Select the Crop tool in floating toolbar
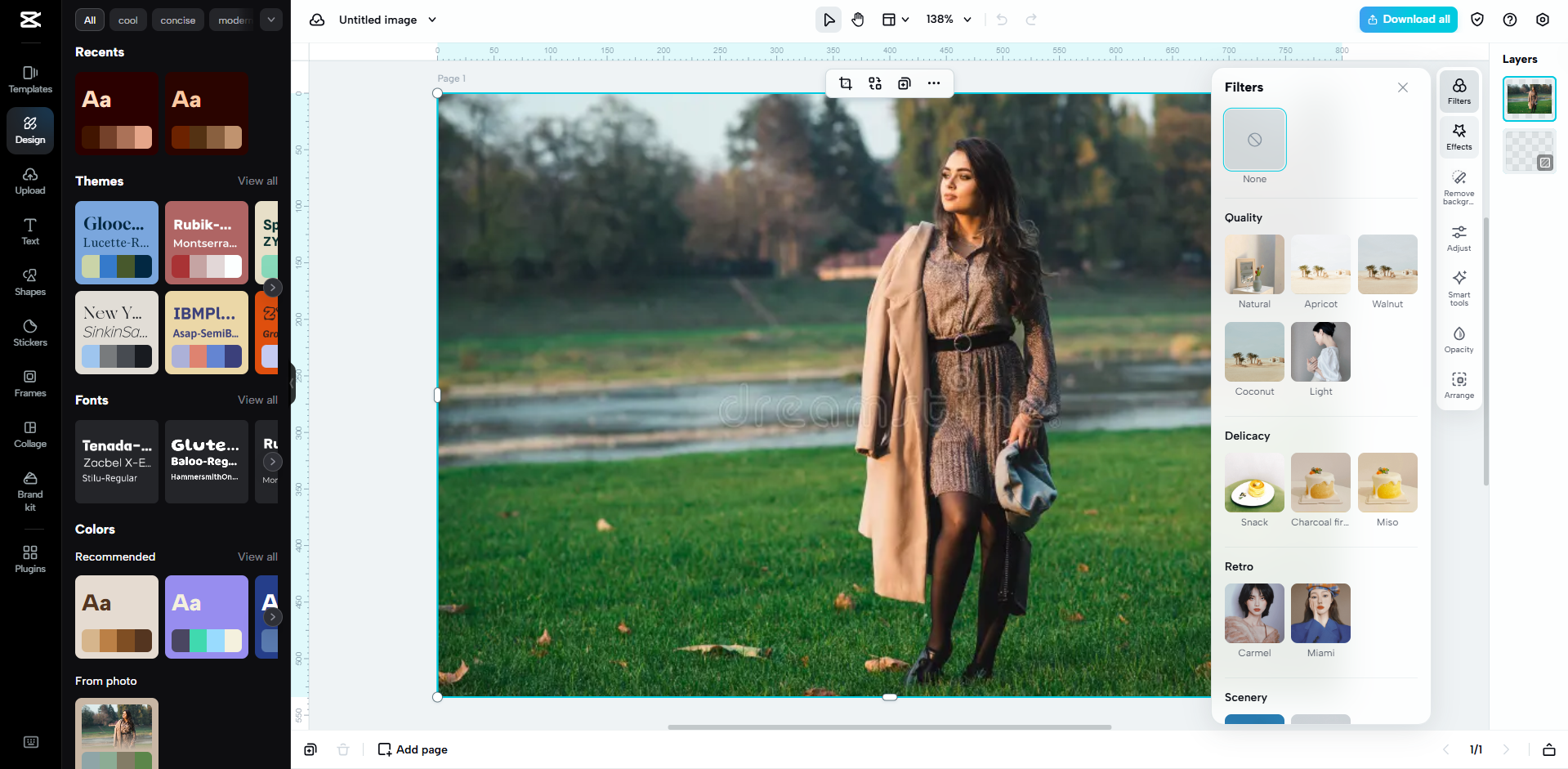Screen dimensions: 1568x769 pos(846,83)
